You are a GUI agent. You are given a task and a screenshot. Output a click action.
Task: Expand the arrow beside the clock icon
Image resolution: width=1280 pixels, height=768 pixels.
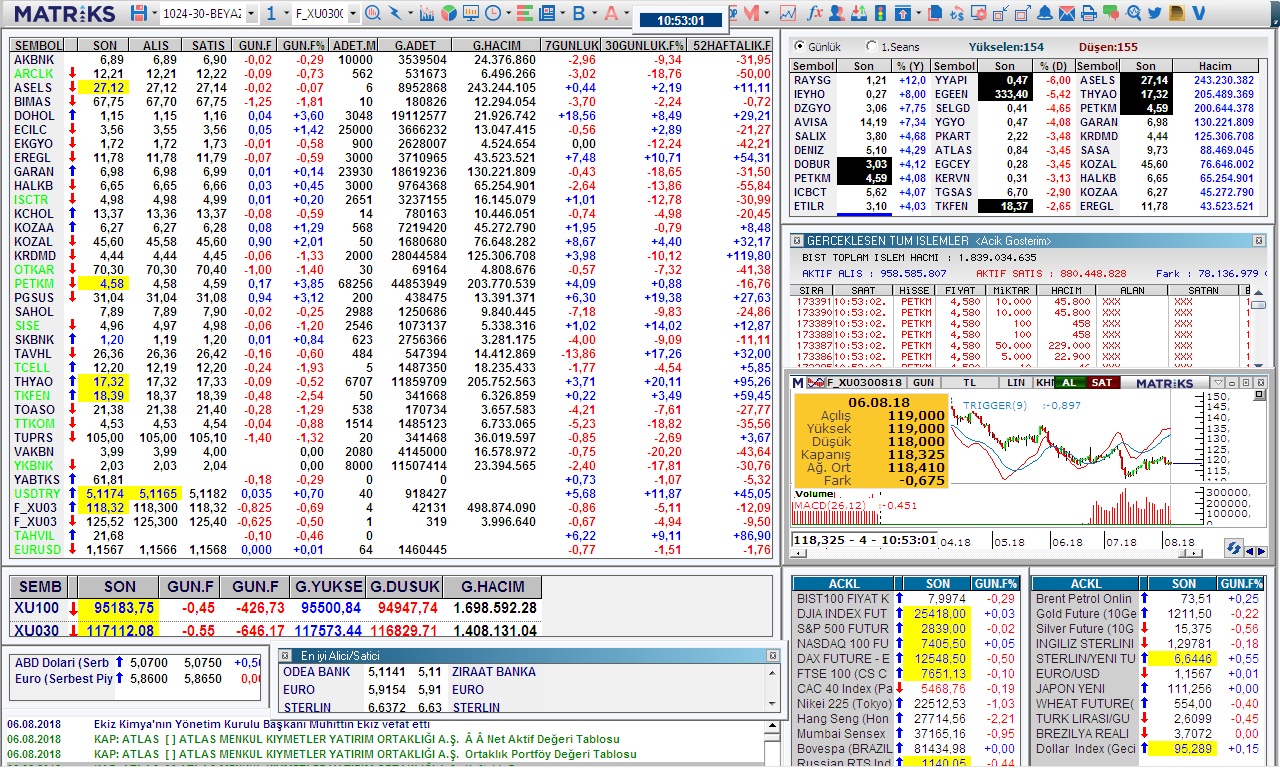tap(508, 13)
